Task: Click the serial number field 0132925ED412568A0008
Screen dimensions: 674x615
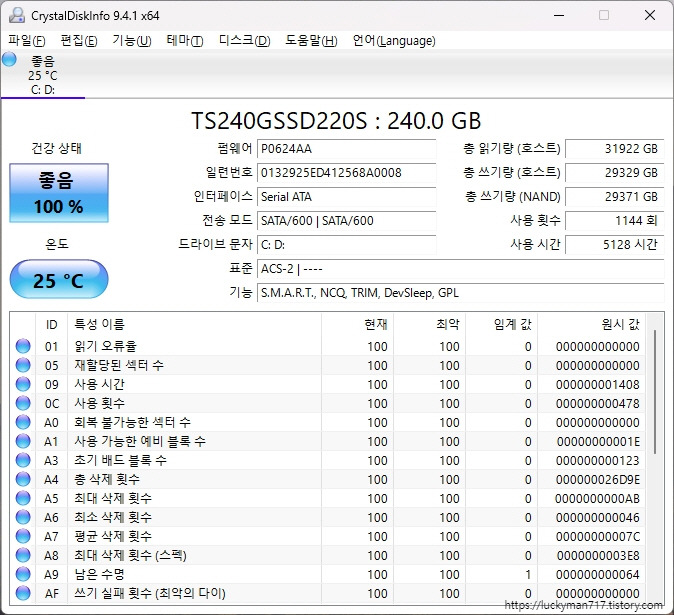Action: pyautogui.click(x=346, y=173)
